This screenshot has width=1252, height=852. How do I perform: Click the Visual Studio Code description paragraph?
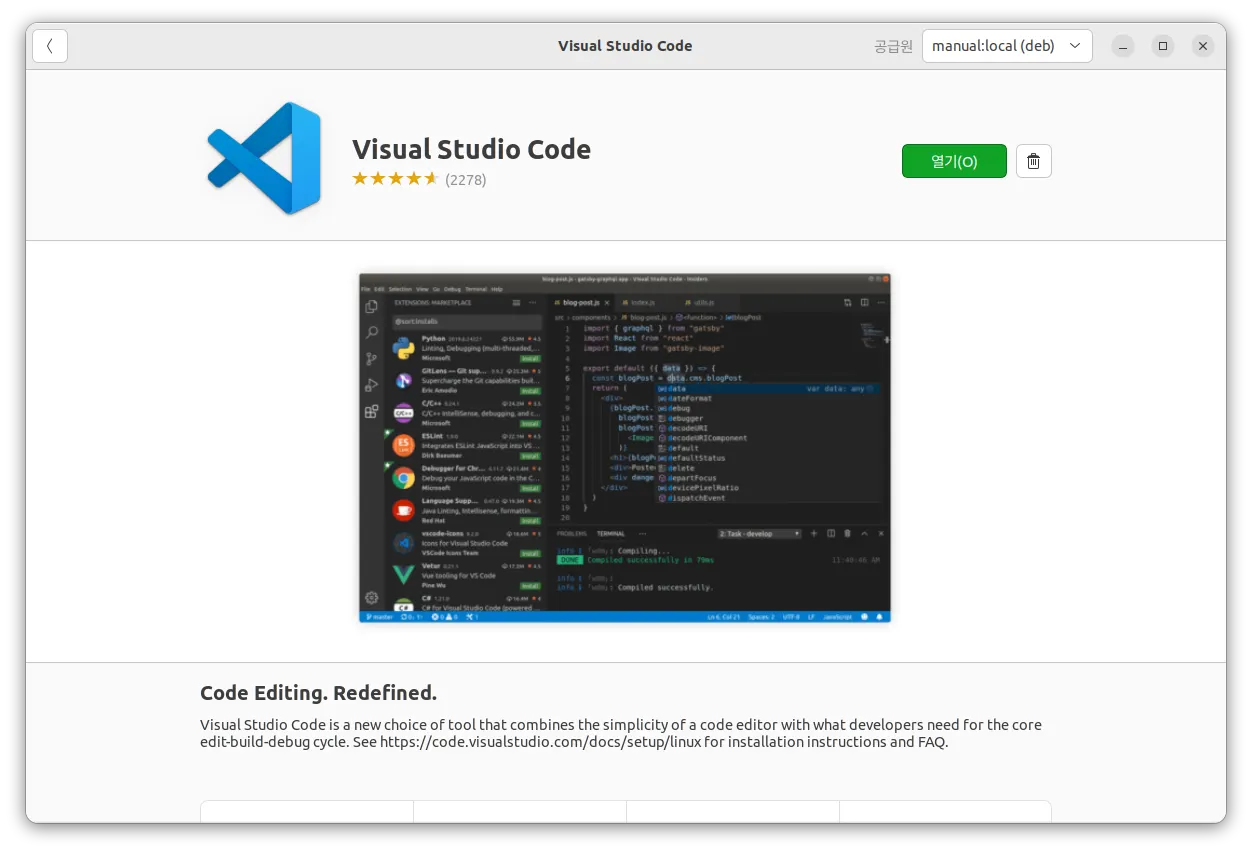click(x=620, y=733)
